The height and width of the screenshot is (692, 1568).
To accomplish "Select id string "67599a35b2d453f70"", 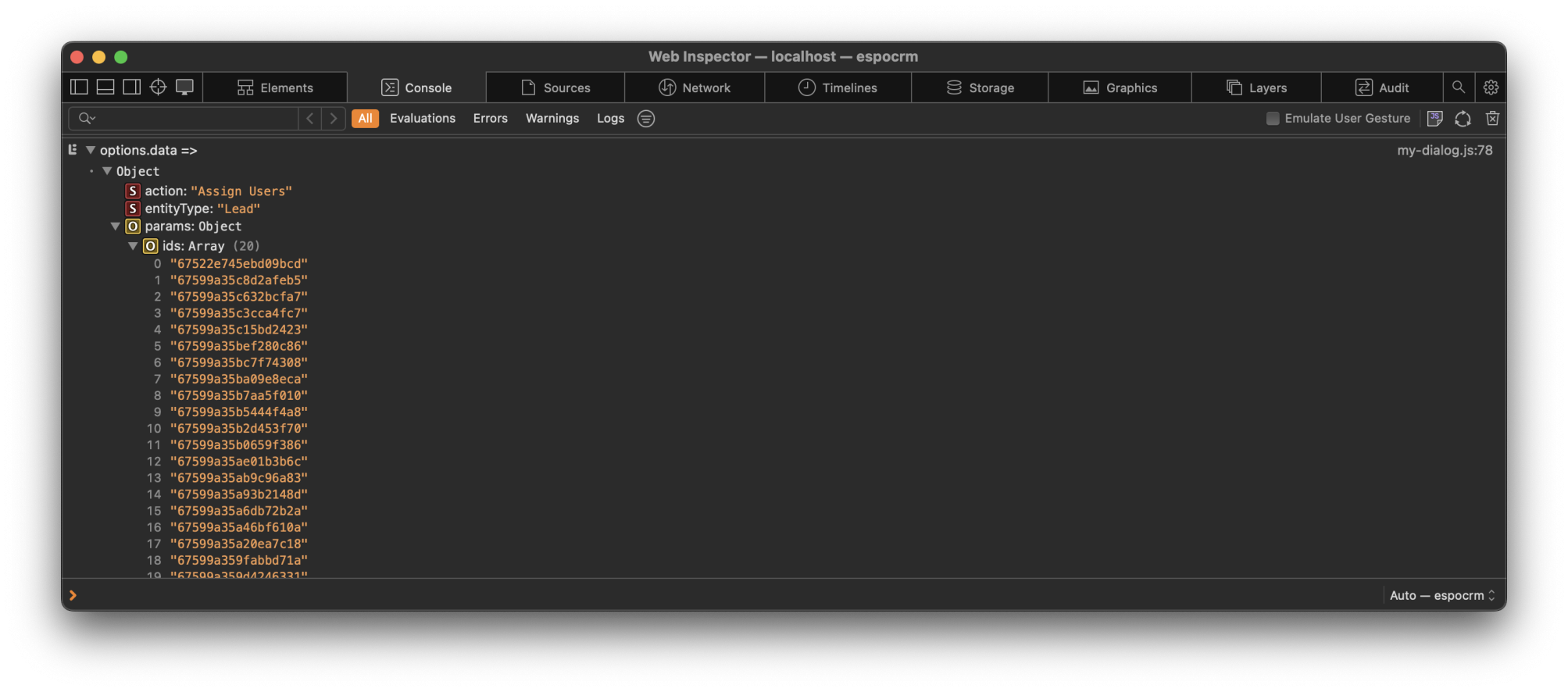I will pos(239,429).
